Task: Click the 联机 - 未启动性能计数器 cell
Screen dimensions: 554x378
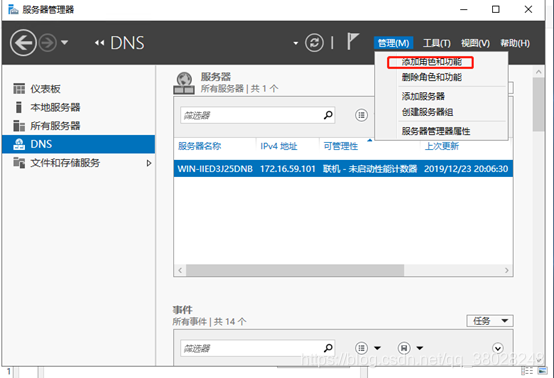Action: tap(370, 169)
